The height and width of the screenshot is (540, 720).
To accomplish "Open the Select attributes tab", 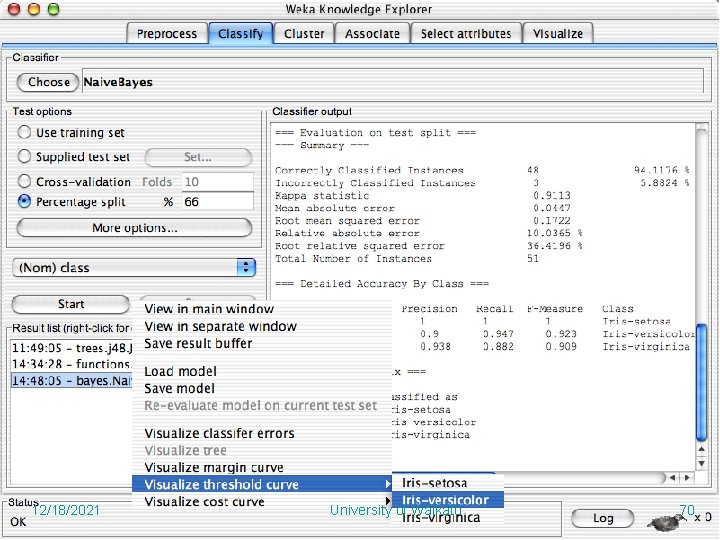I will 466,34.
